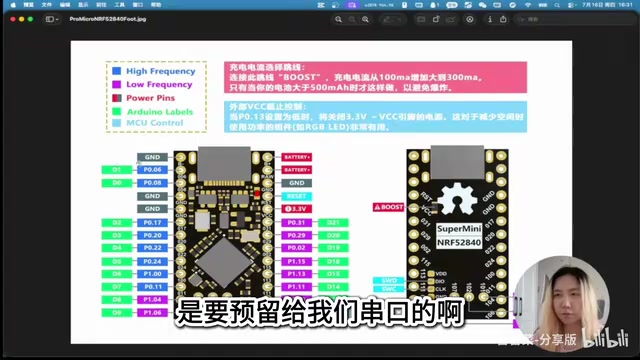
Task: Open the 窗口 menu
Action: click(x=138, y=5)
